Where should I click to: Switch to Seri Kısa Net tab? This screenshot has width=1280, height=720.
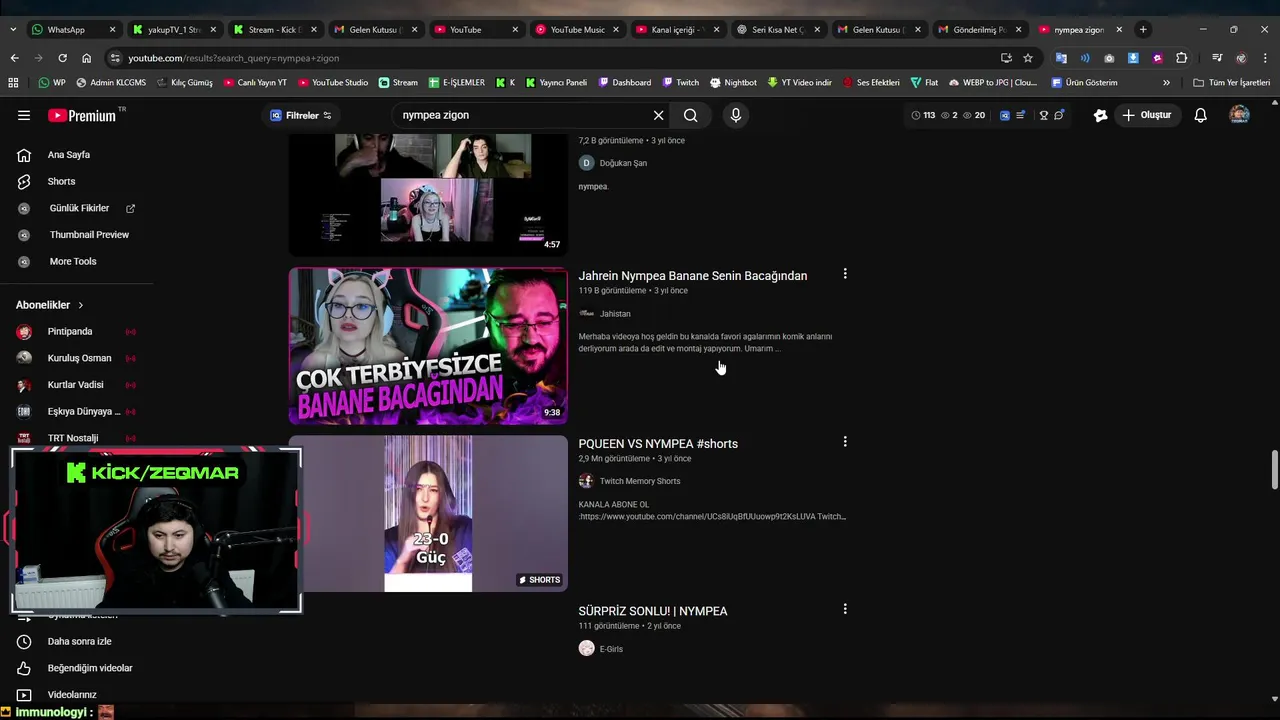(778, 30)
